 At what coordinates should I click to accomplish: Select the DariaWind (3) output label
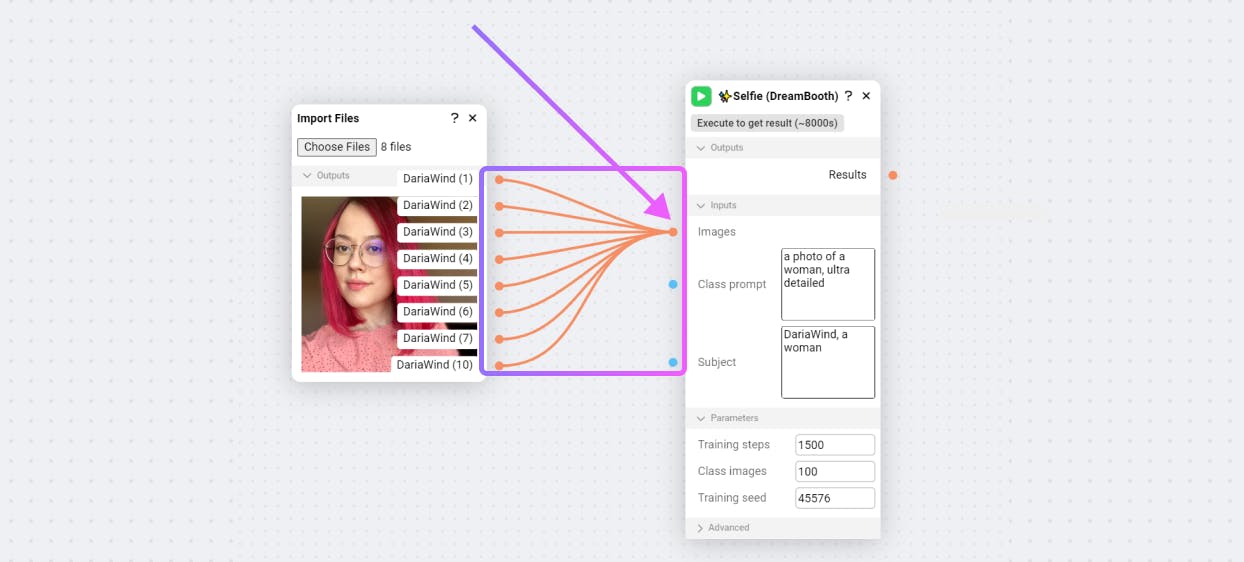coord(438,232)
